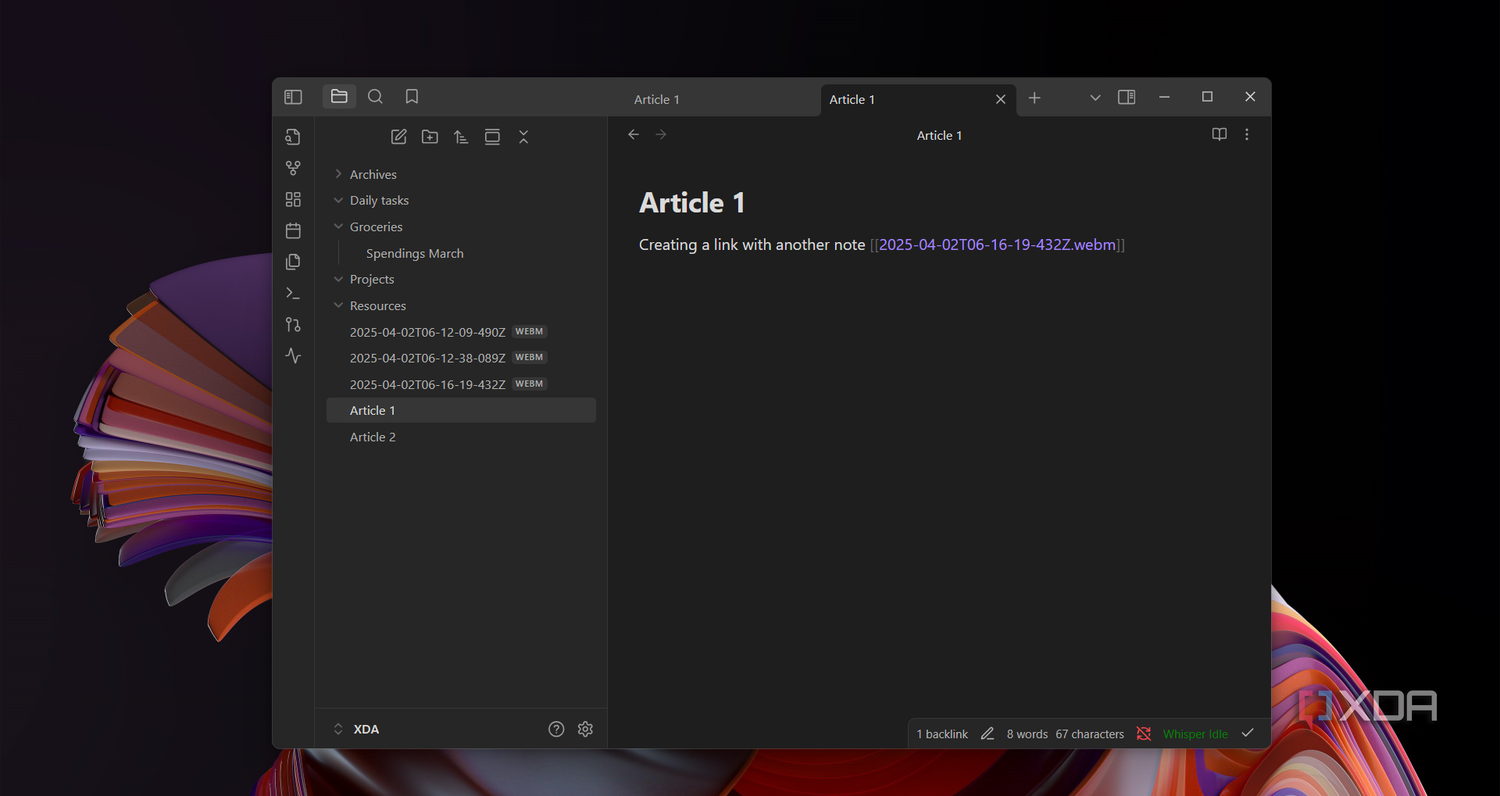Open the canvas grid icon in ribbon
This screenshot has width=1500, height=796.
click(x=293, y=200)
